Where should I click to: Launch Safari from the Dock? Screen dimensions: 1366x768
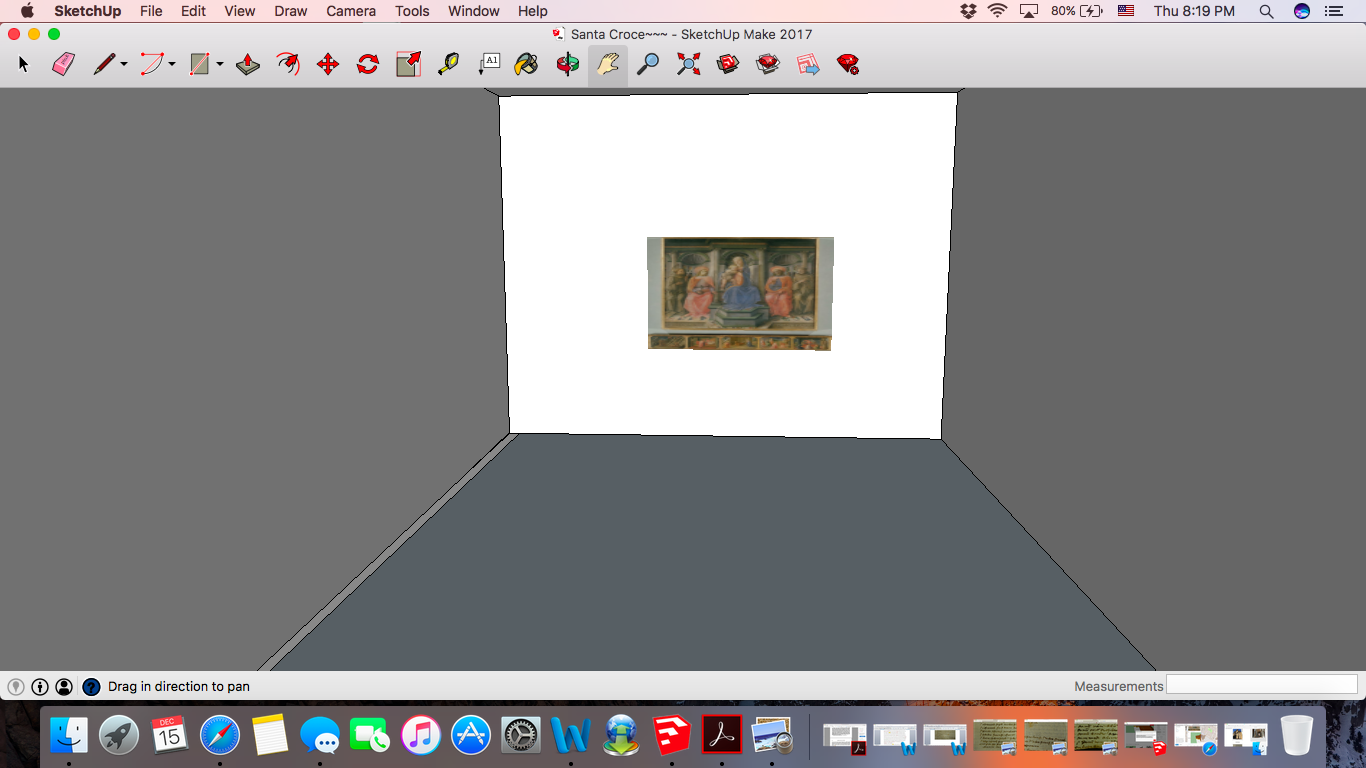pos(220,736)
